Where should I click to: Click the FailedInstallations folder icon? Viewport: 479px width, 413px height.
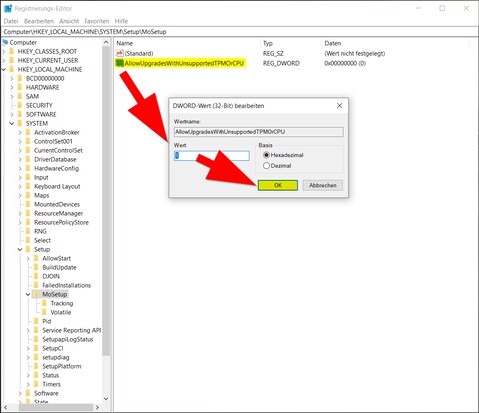pyautogui.click(x=36, y=285)
